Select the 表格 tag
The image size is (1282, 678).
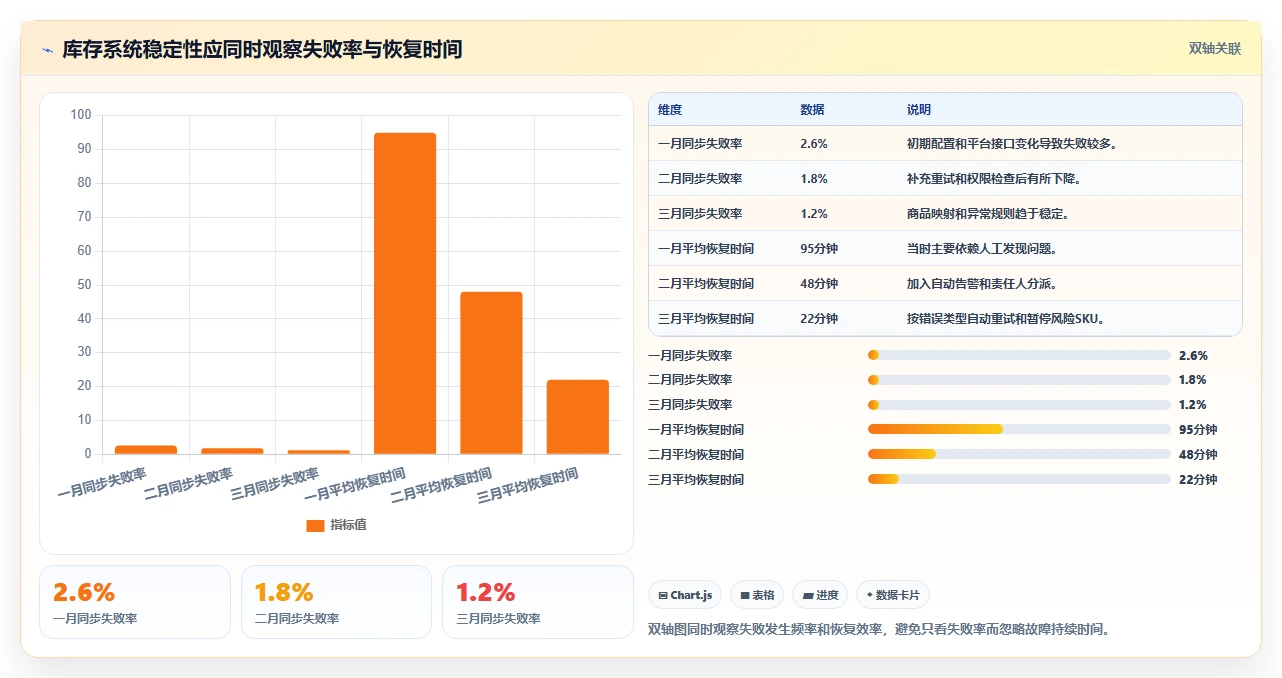(757, 595)
